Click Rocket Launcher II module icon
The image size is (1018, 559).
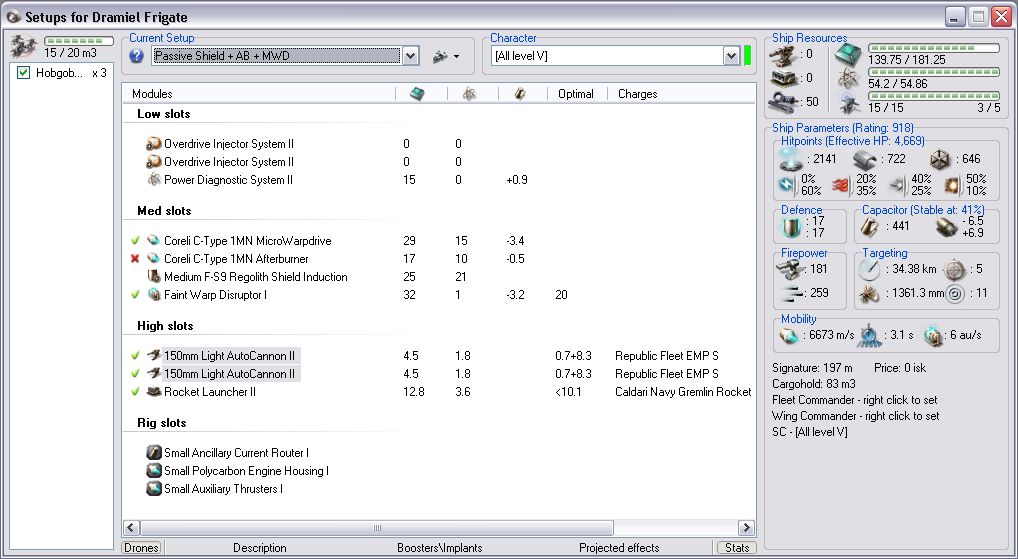(153, 391)
